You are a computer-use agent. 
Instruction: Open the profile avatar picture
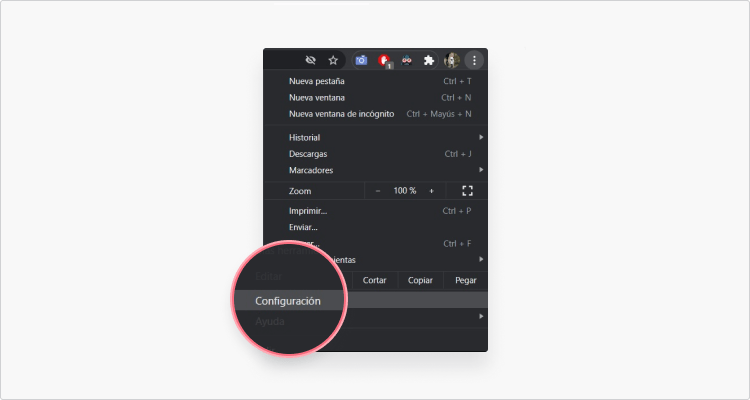coord(452,60)
